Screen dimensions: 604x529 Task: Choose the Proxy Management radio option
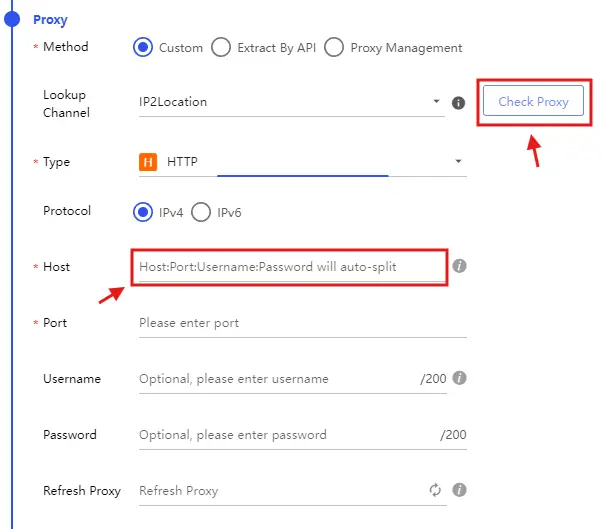[x=334, y=47]
